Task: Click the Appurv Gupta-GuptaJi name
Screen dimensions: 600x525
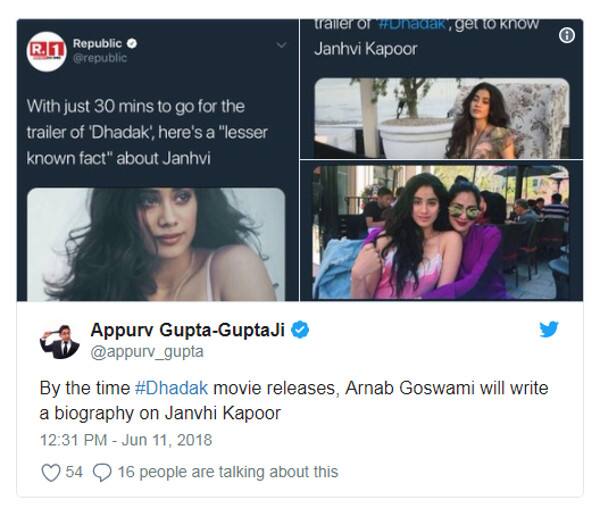Action: (x=188, y=330)
